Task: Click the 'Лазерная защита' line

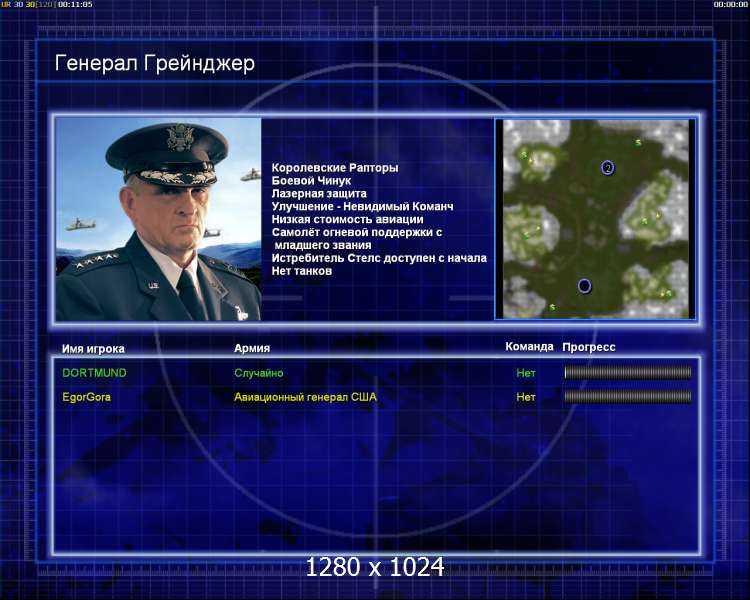Action: pyautogui.click(x=319, y=194)
